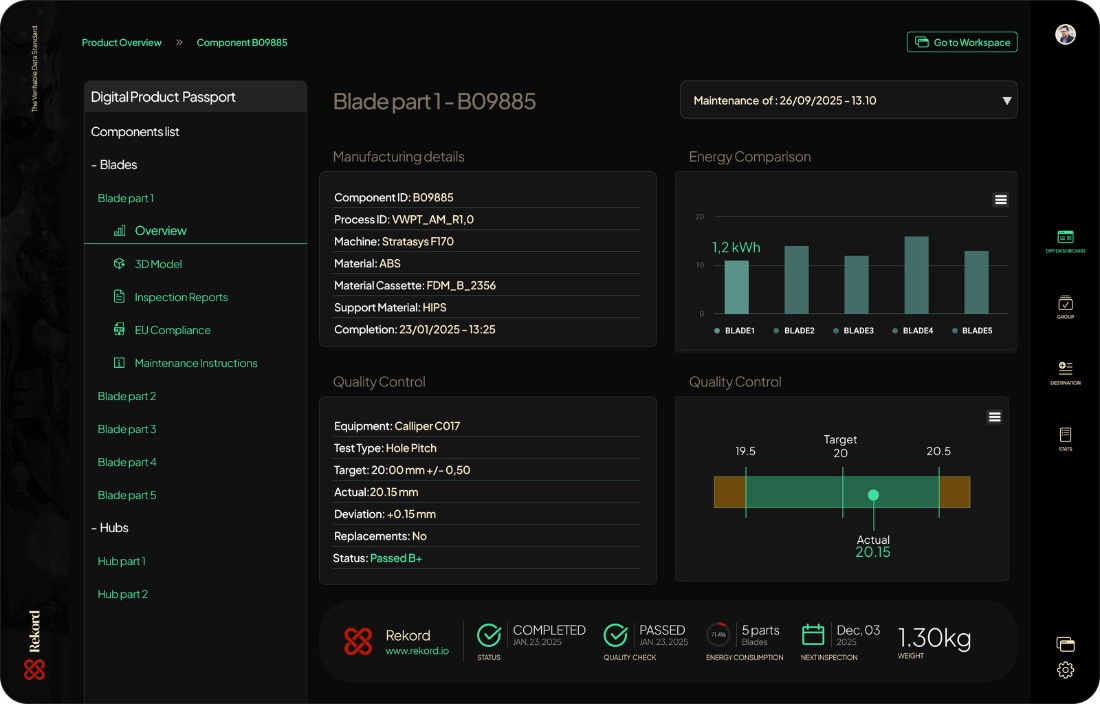Viewport: 1100px width, 704px height.
Task: Expand Hub part 1
Action: (121, 561)
